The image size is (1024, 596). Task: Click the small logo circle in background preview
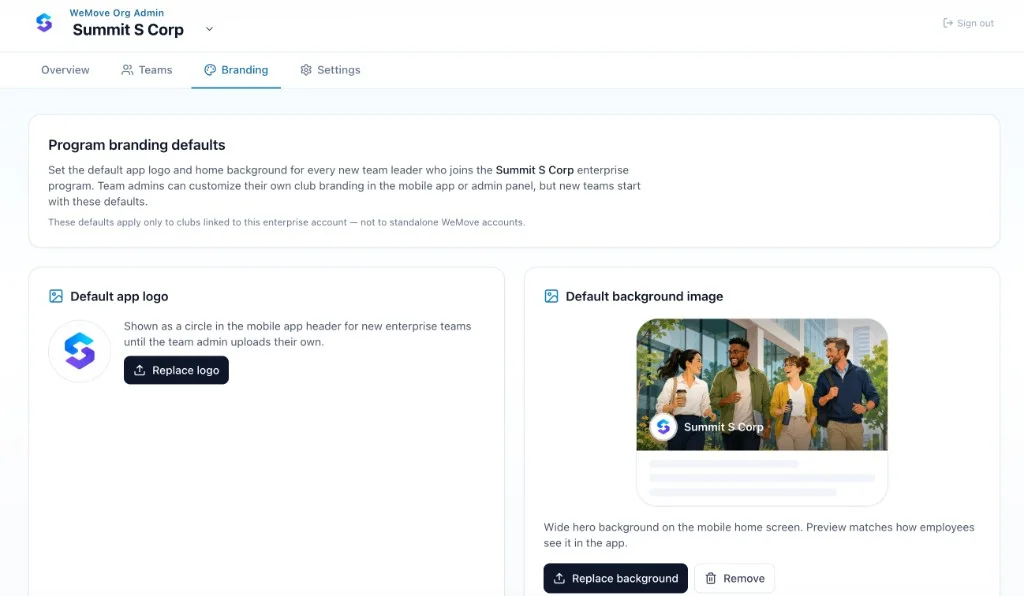pos(664,427)
